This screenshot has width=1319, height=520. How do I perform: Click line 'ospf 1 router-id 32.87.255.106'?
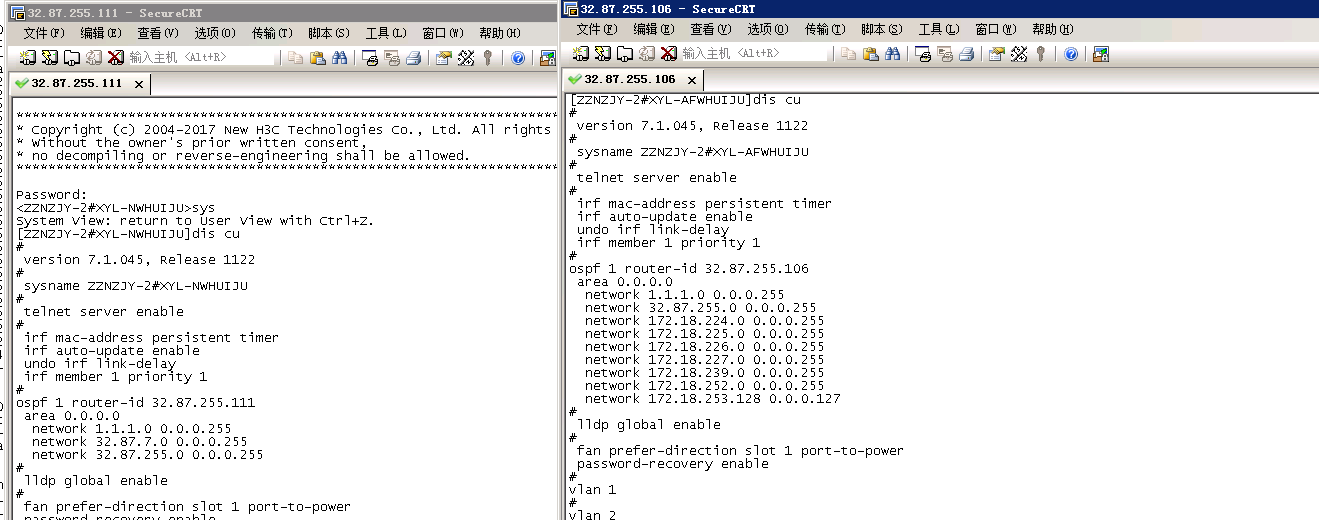point(689,269)
